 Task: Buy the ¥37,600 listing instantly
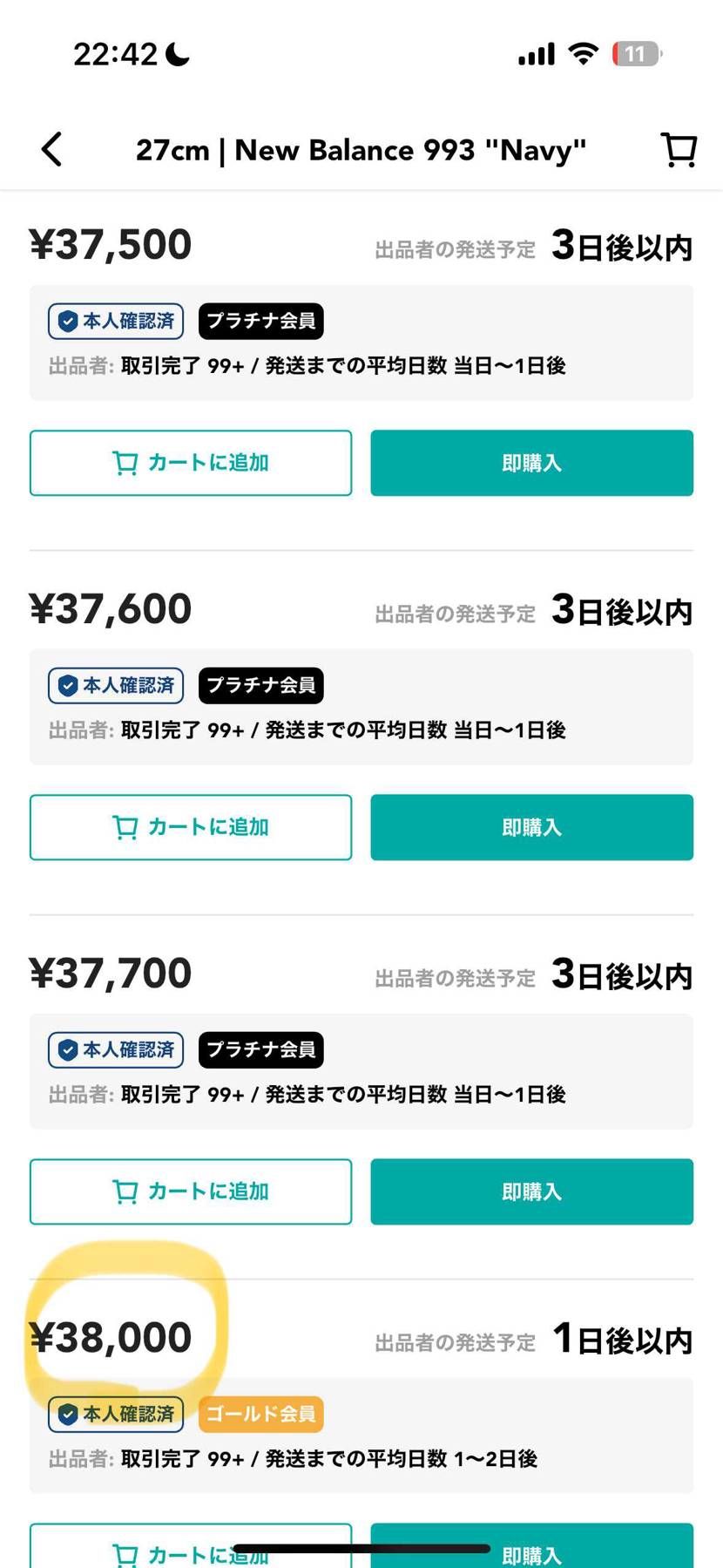pyautogui.click(x=531, y=827)
